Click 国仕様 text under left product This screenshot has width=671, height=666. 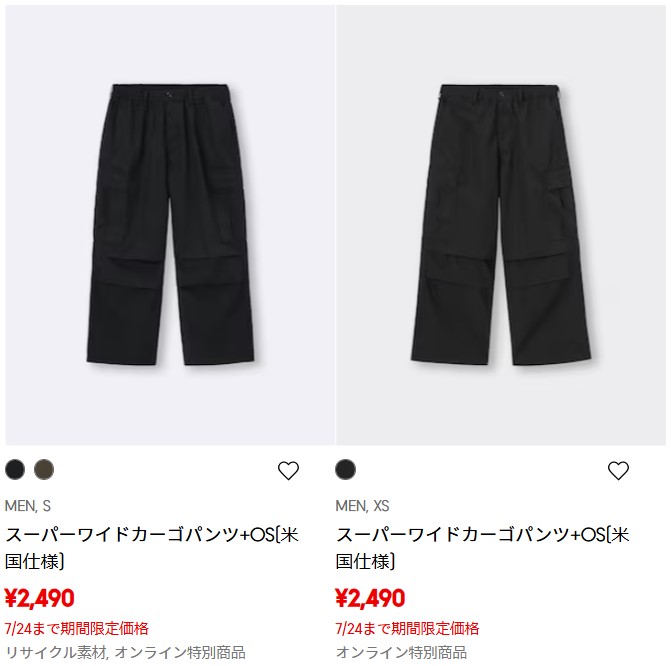pyautogui.click(x=32, y=562)
